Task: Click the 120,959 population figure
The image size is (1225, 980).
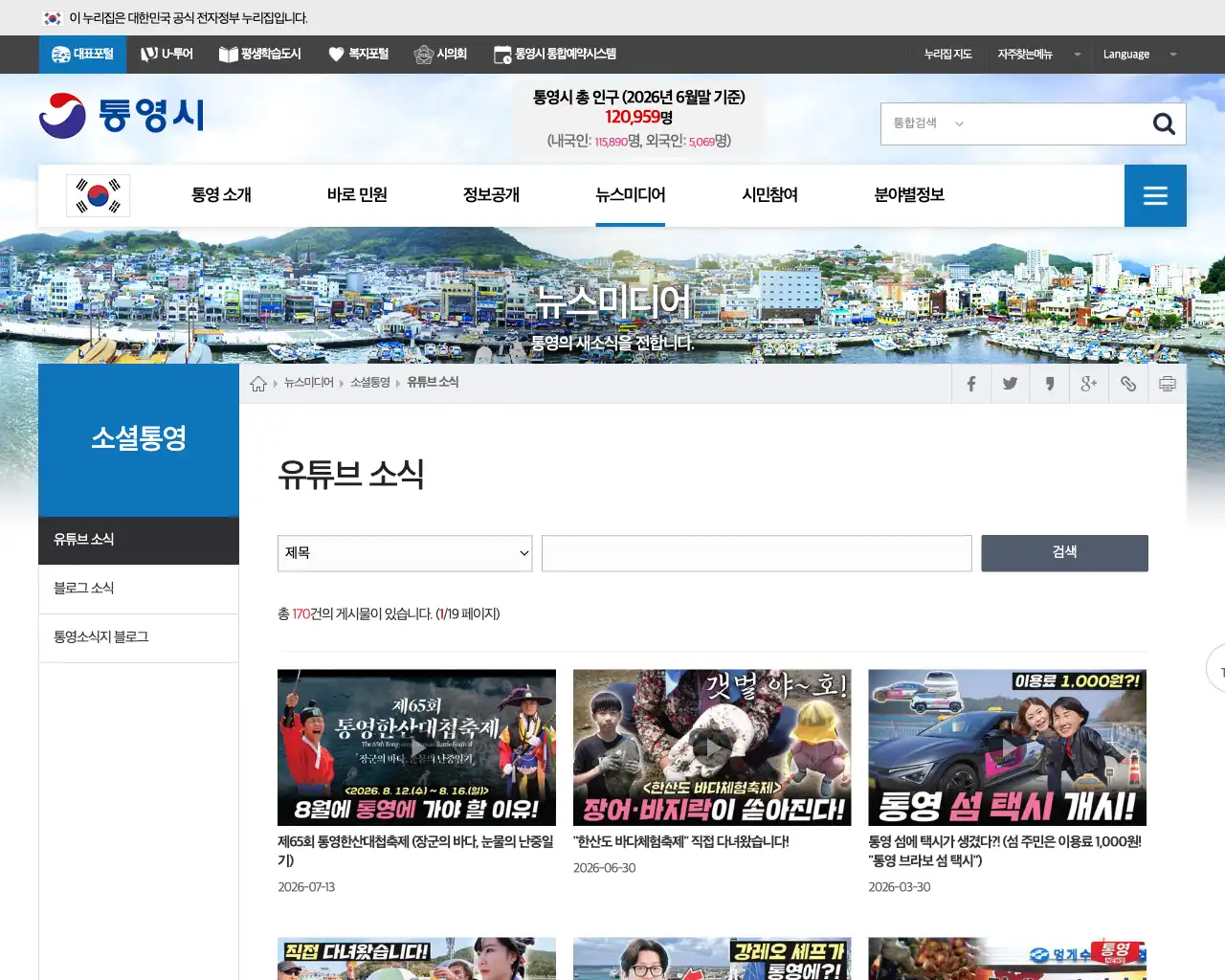Action: click(x=632, y=118)
